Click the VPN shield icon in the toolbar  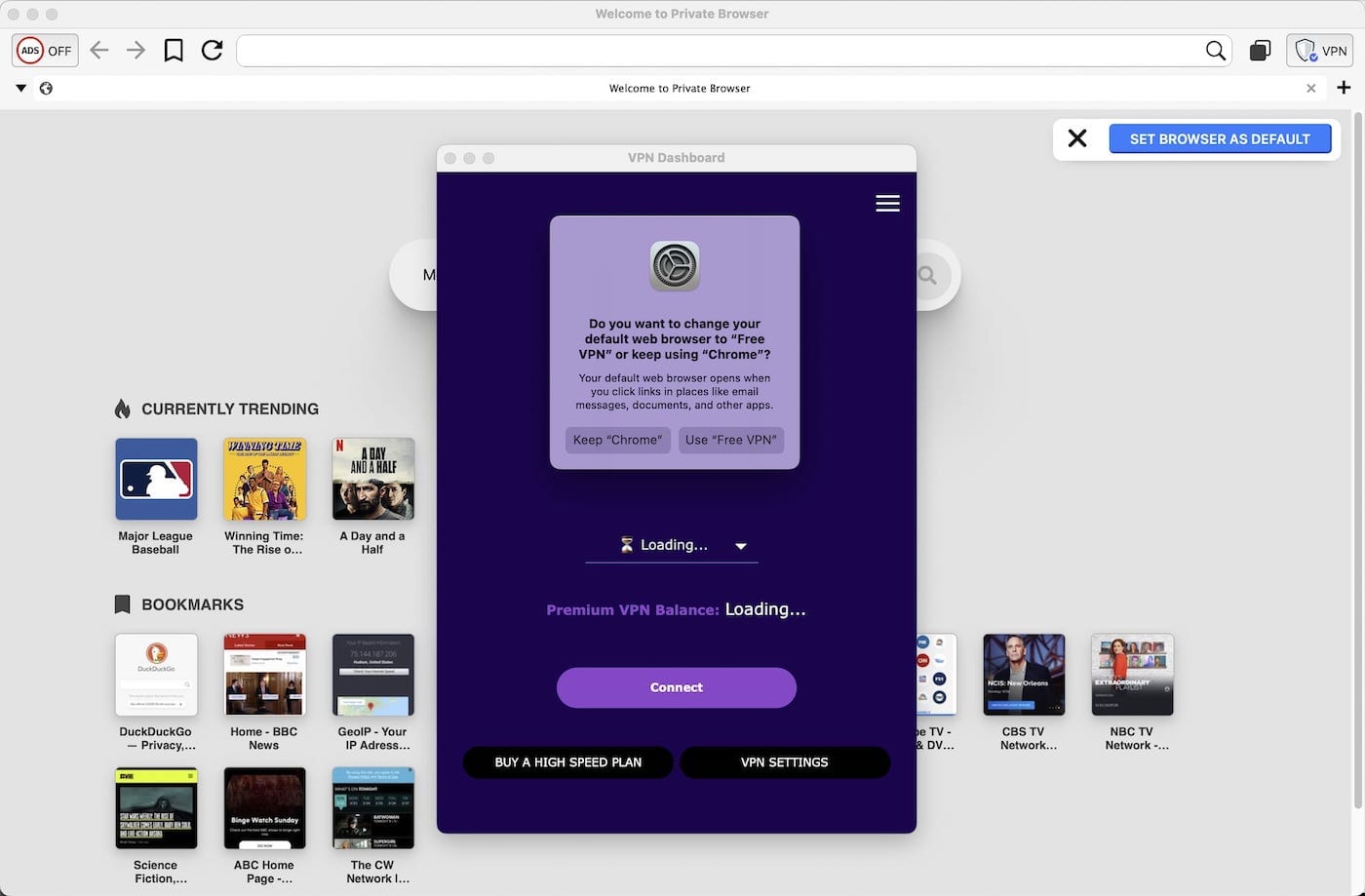click(1307, 50)
